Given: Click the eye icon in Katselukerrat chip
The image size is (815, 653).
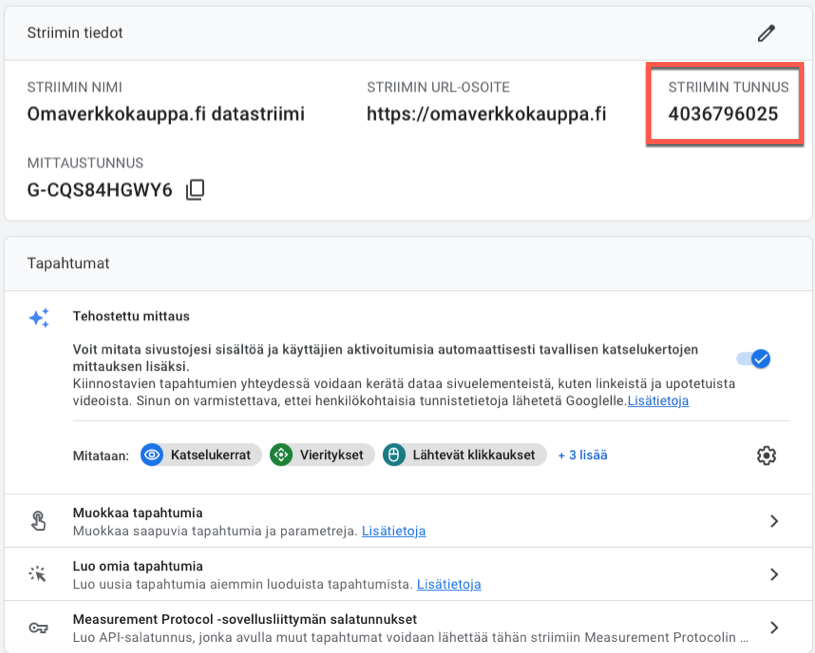Looking at the screenshot, I should (152, 455).
